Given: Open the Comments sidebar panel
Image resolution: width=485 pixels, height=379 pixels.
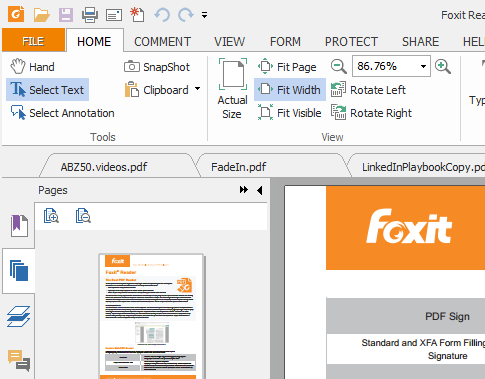Looking at the screenshot, I should 19,361.
